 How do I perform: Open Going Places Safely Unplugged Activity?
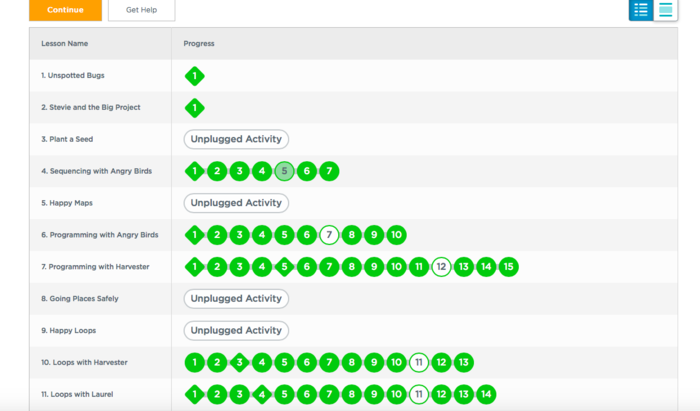pyautogui.click(x=236, y=298)
